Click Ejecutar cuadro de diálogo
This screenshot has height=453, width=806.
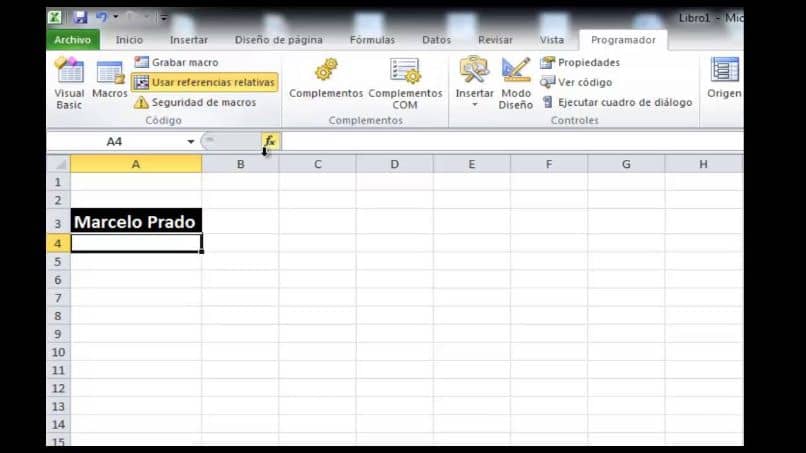tap(616, 102)
